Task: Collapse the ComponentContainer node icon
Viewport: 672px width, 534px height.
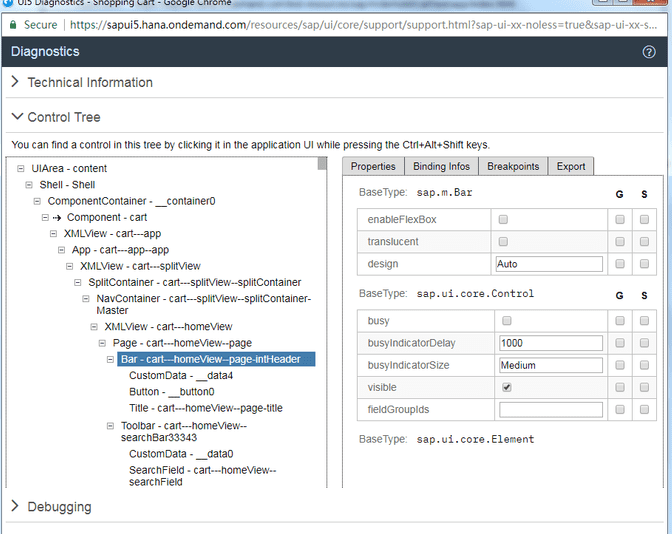Action: click(38, 201)
